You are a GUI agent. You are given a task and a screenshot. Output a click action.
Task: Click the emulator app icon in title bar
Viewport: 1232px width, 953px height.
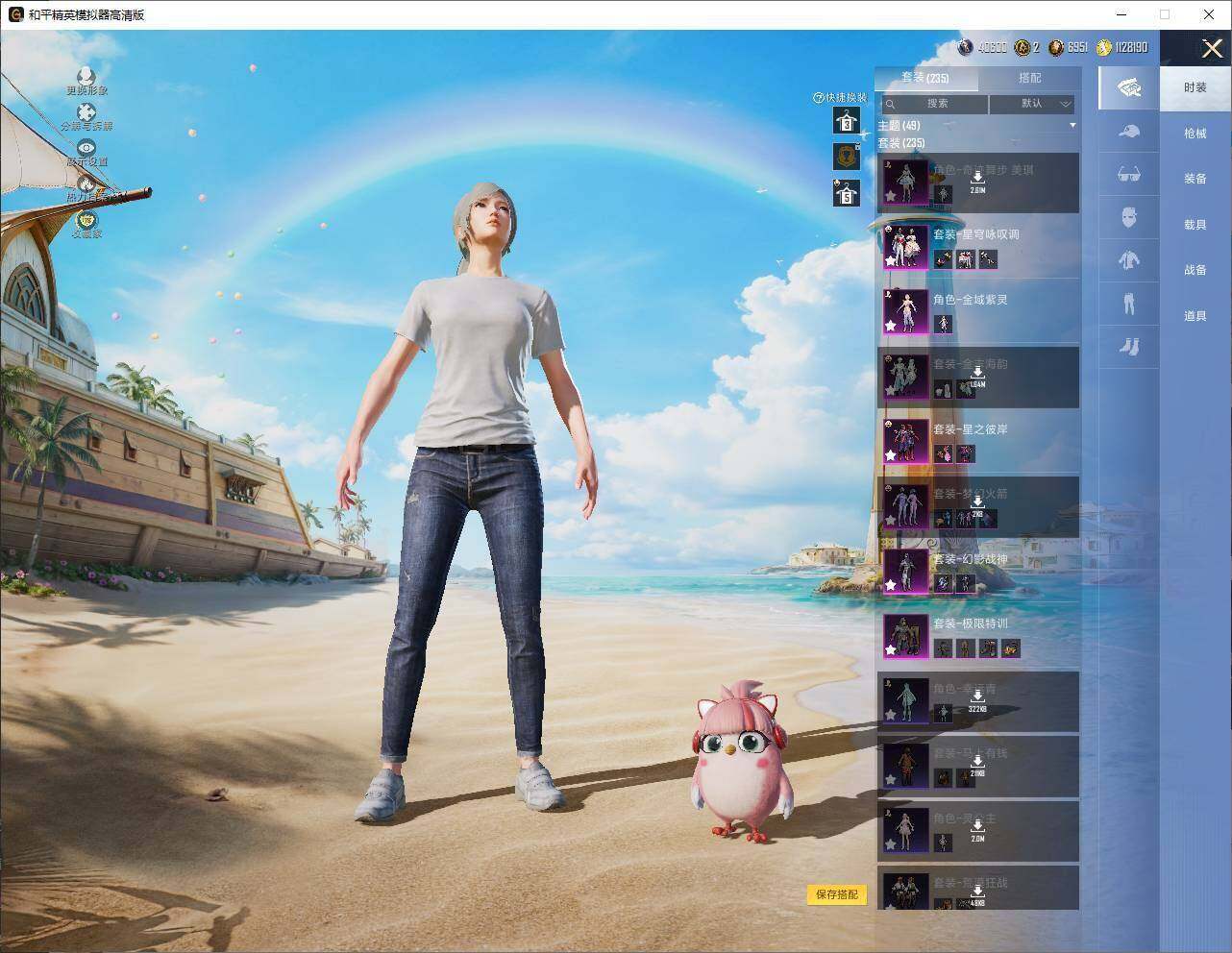(14, 14)
